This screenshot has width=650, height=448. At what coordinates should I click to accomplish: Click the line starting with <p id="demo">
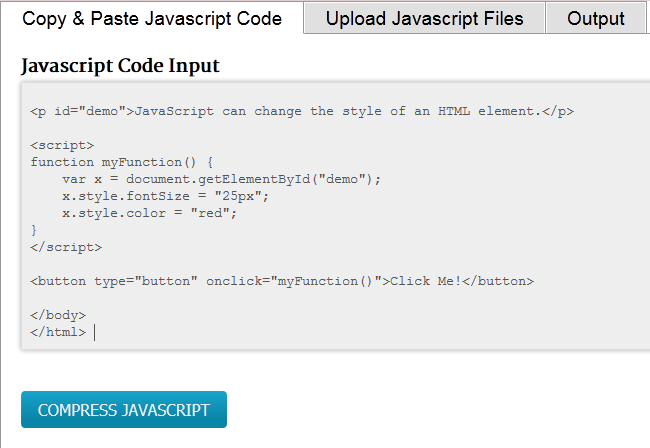(x=302, y=111)
